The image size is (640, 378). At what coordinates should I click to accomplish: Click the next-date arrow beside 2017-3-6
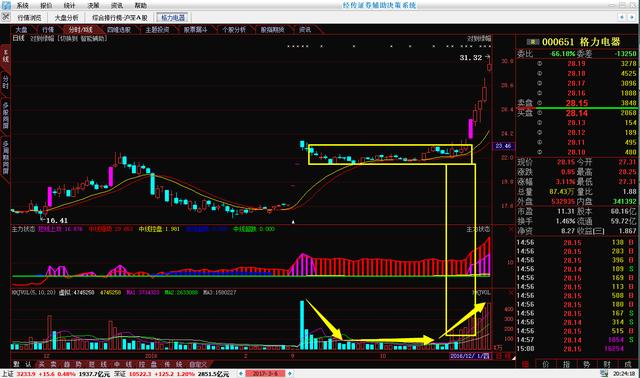(290, 374)
